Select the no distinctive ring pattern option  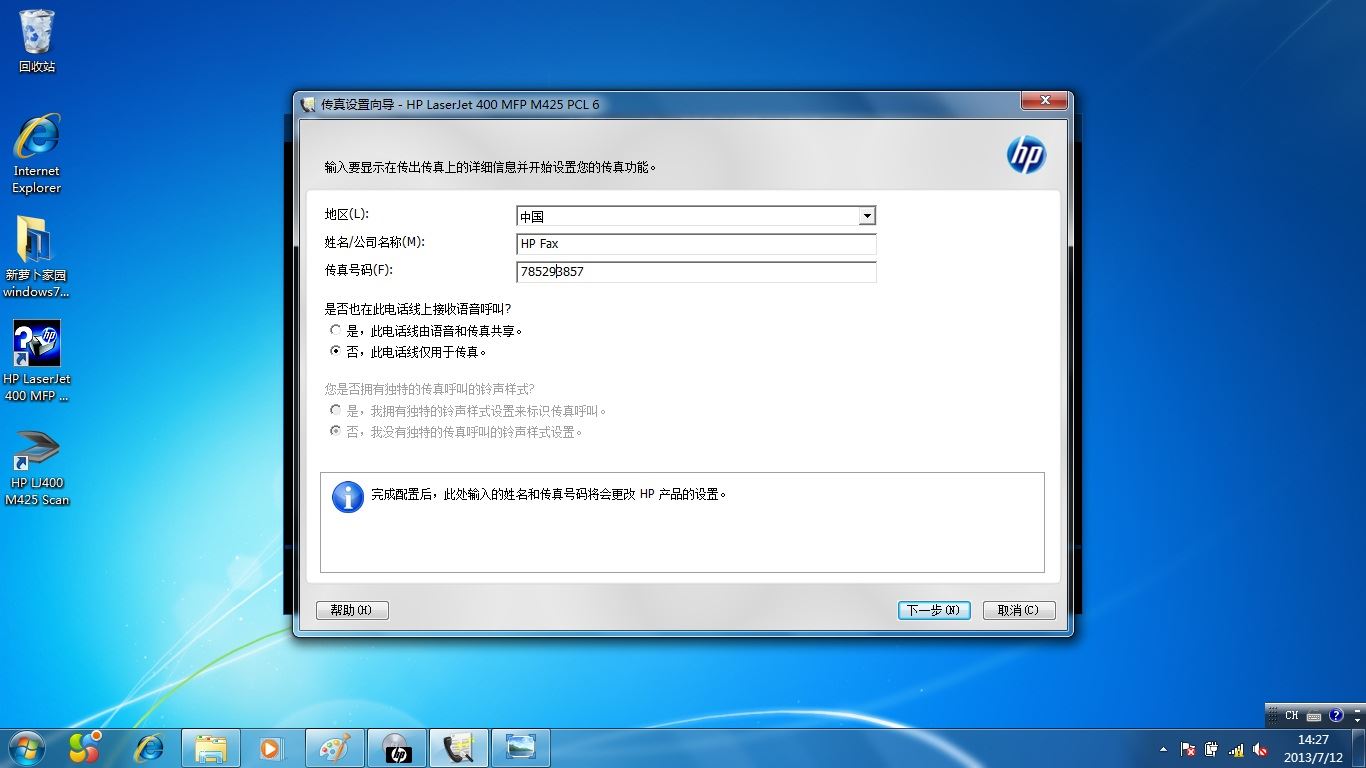point(456,432)
